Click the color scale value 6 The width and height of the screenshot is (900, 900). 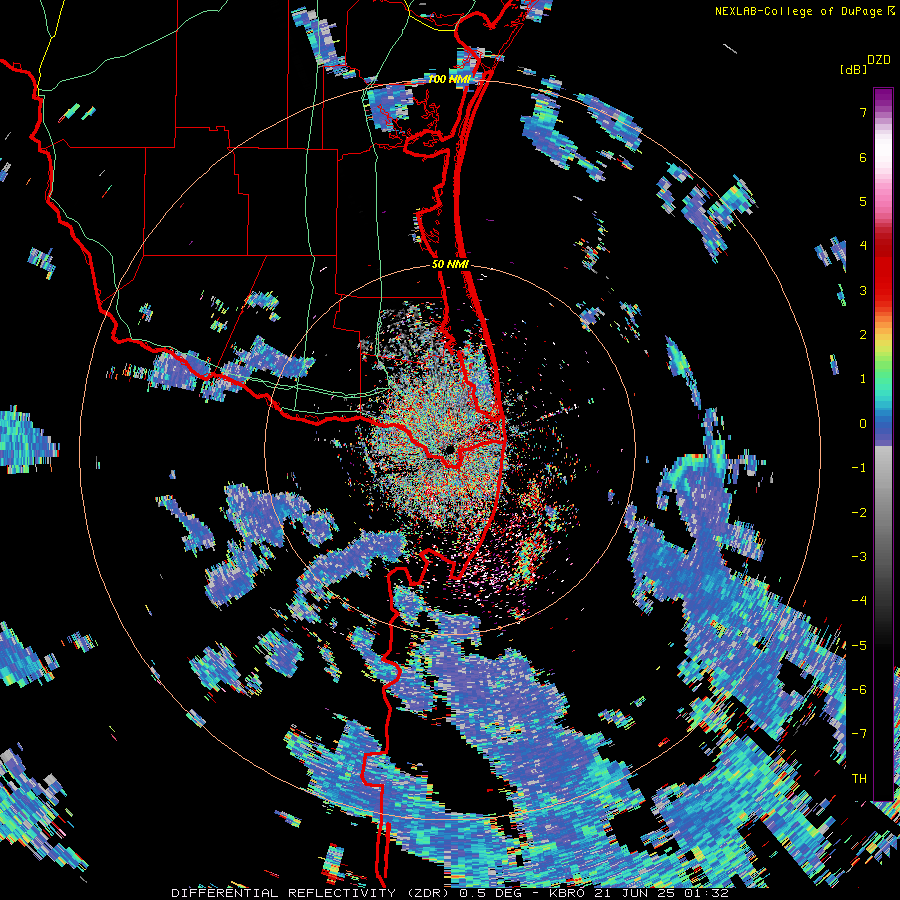pyautogui.click(x=863, y=157)
